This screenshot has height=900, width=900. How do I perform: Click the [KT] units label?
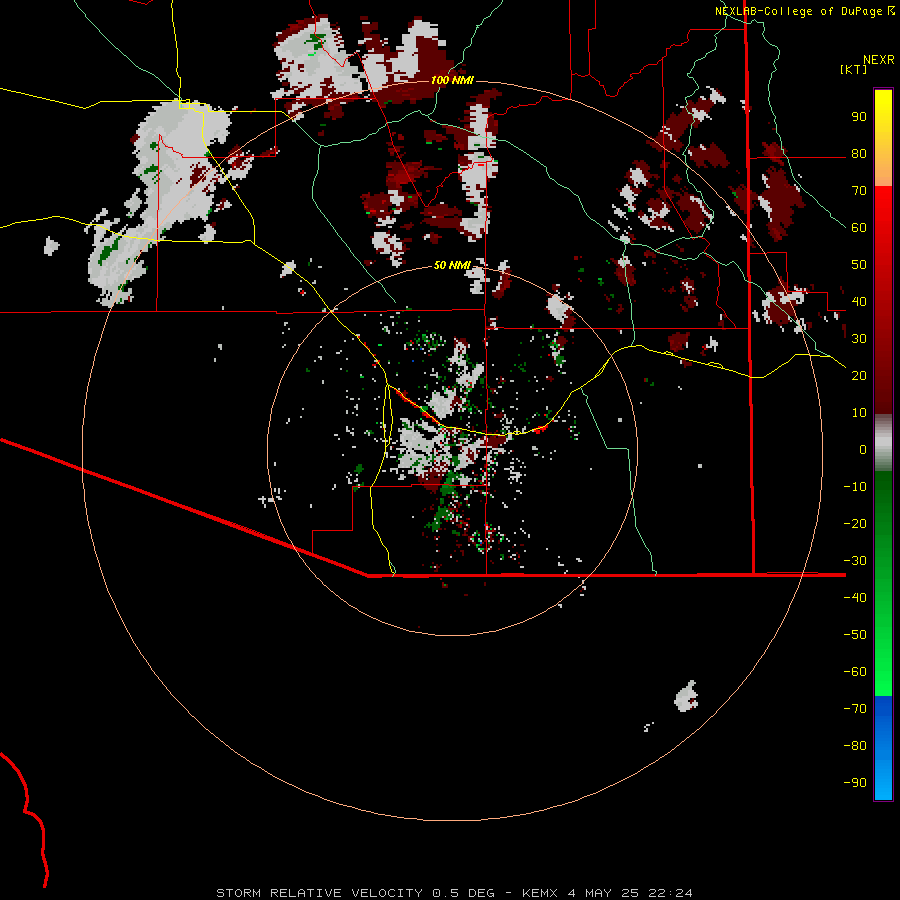click(853, 69)
